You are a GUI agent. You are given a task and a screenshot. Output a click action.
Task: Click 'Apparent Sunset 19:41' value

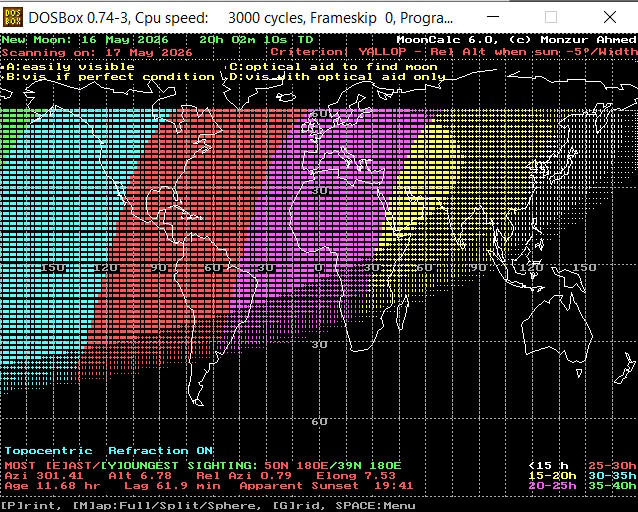pos(326,486)
